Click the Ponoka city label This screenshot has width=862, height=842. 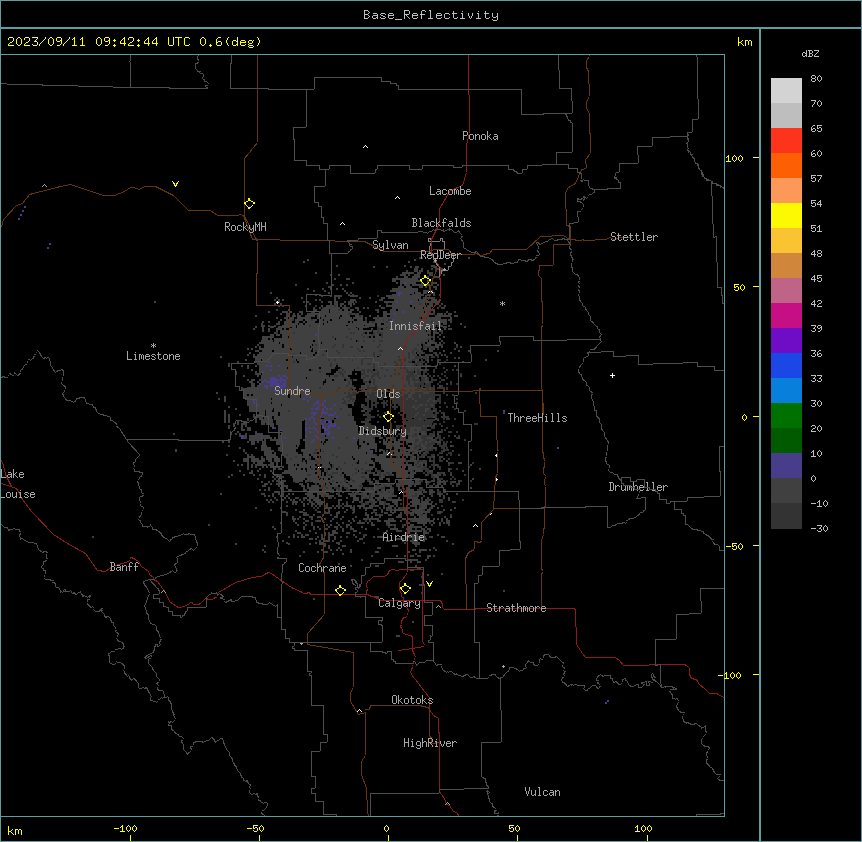coord(480,136)
